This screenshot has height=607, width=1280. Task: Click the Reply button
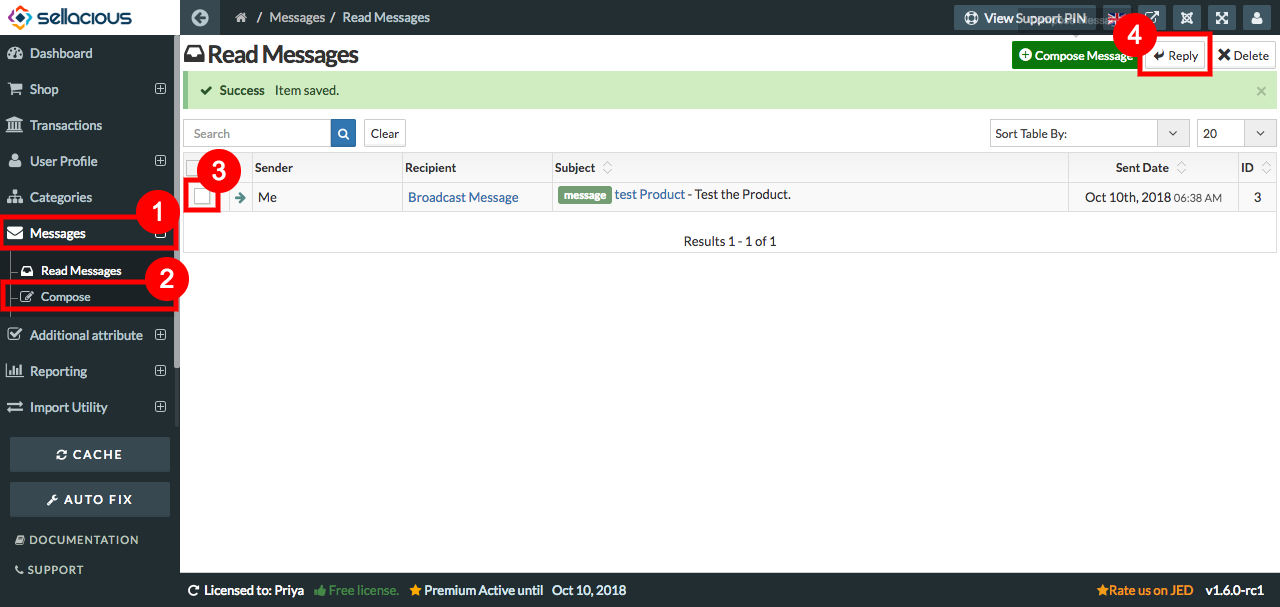[x=1176, y=56]
